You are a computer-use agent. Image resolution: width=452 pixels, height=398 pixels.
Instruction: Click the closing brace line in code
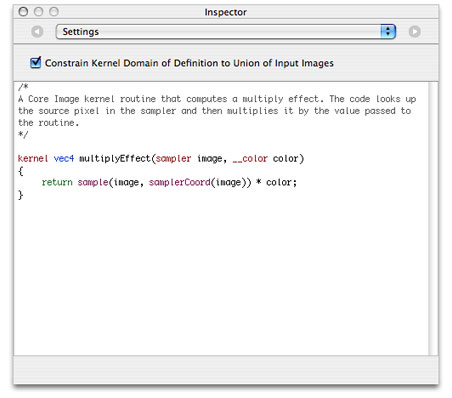[21, 195]
